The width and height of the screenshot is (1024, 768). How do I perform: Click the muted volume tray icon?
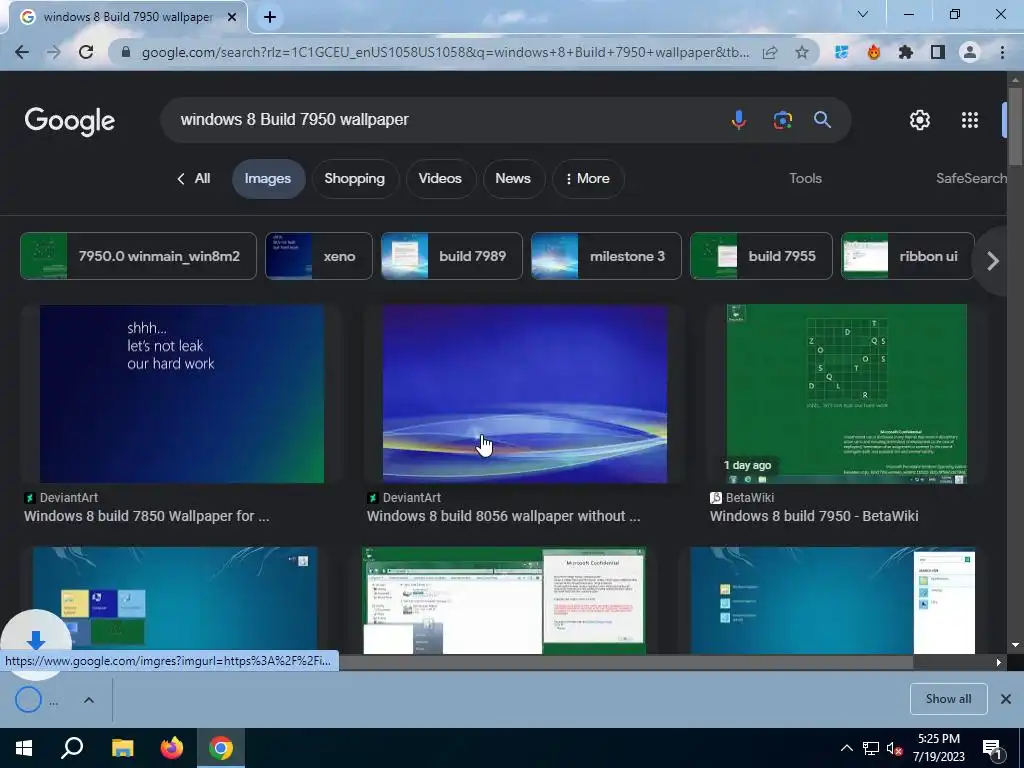894,748
